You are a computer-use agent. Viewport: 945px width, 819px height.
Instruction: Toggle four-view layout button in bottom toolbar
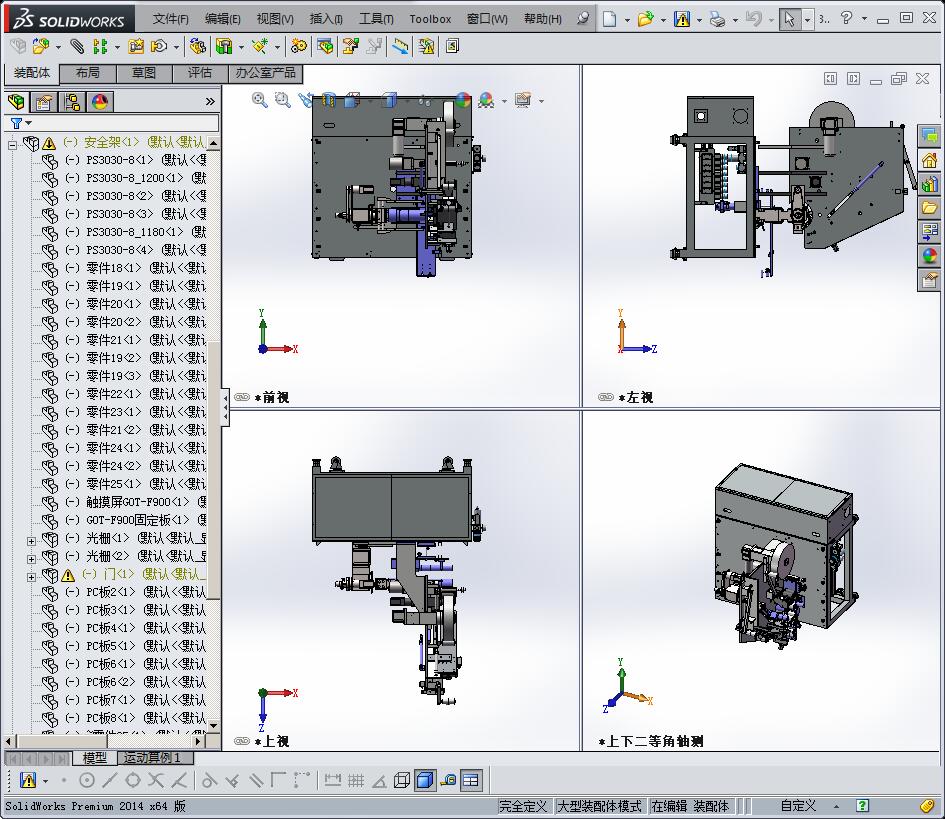point(471,780)
